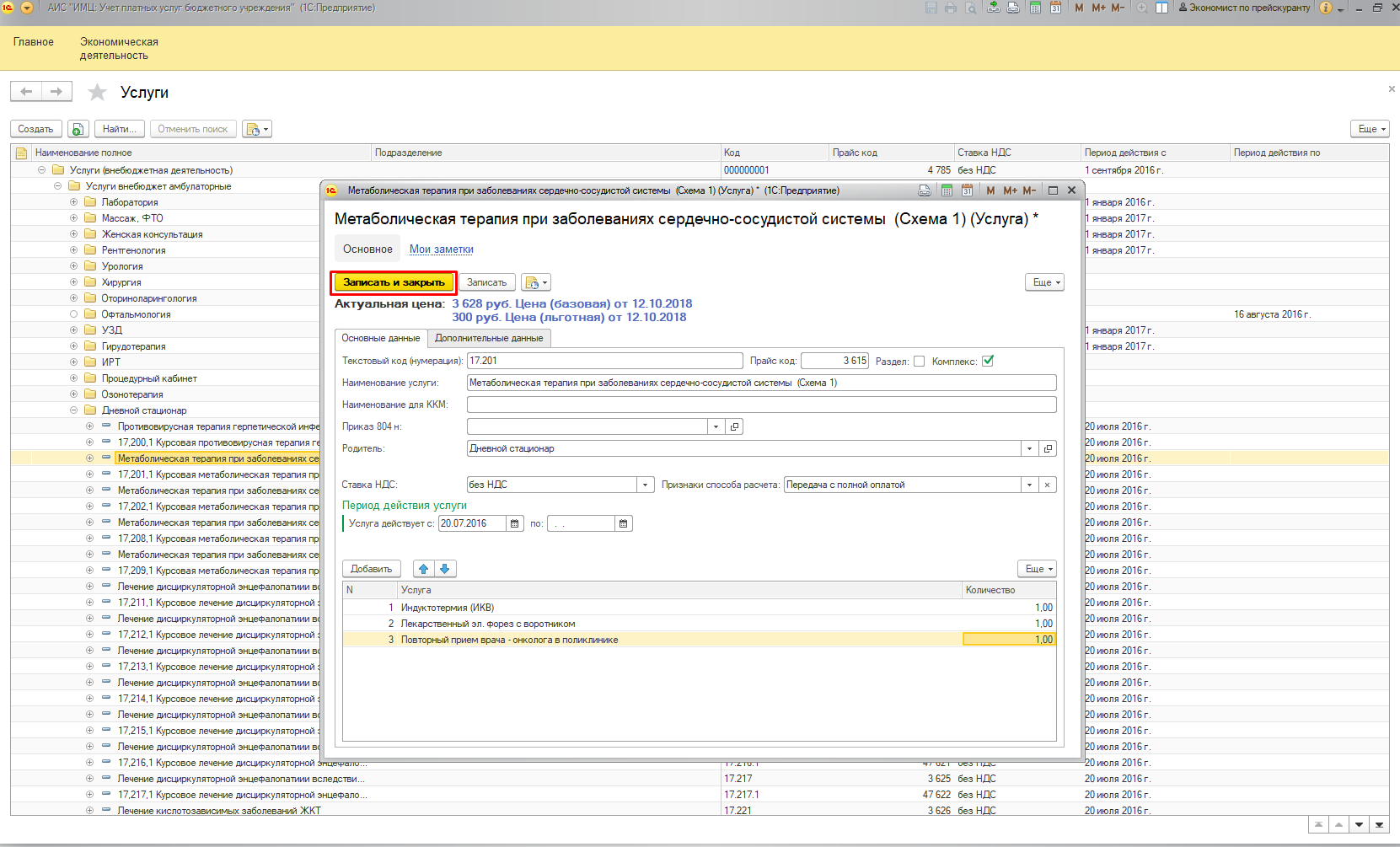
Task: Collapse the Дневной стационар folder
Action: 73,410
